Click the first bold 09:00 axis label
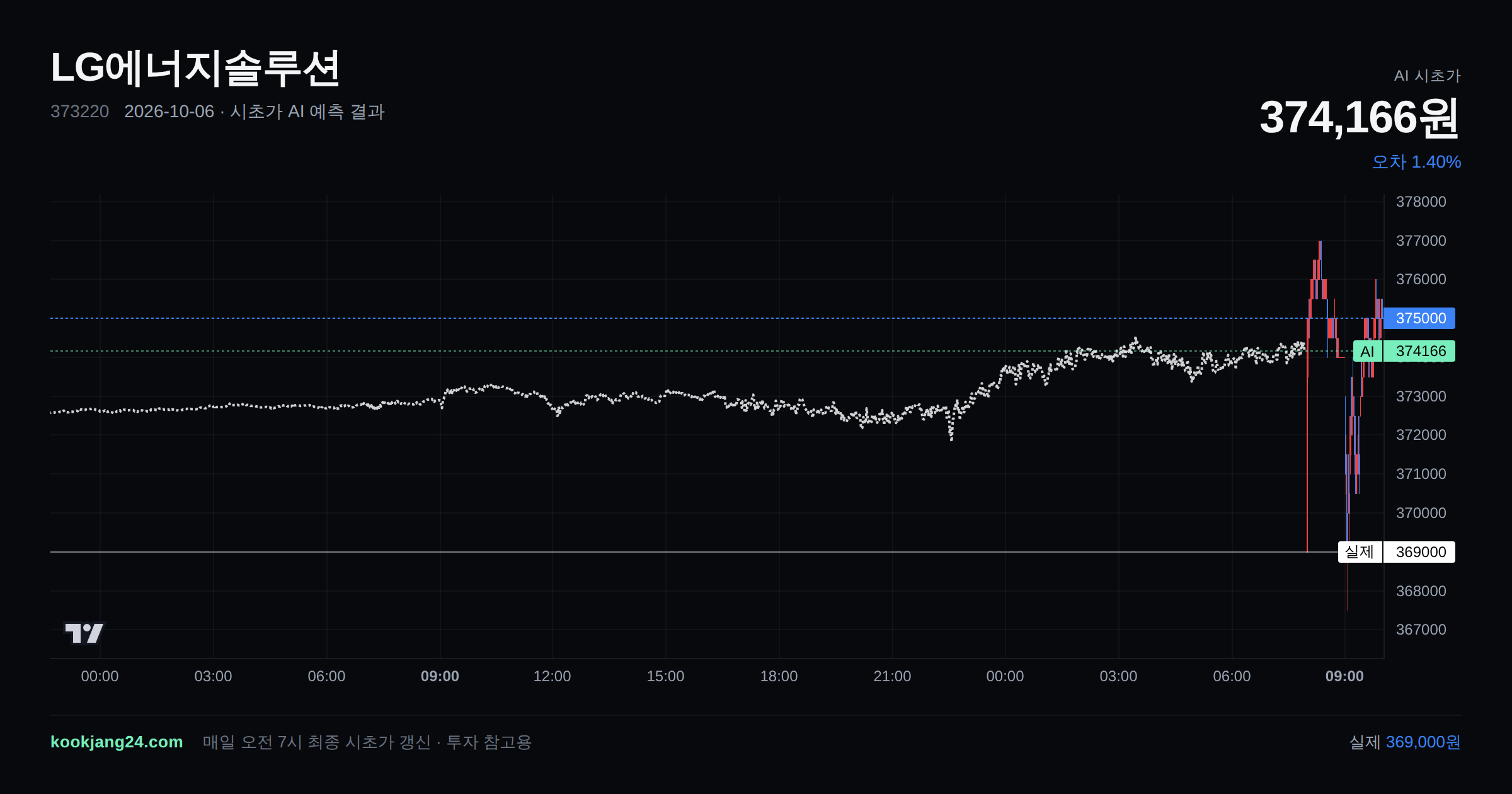 (440, 676)
